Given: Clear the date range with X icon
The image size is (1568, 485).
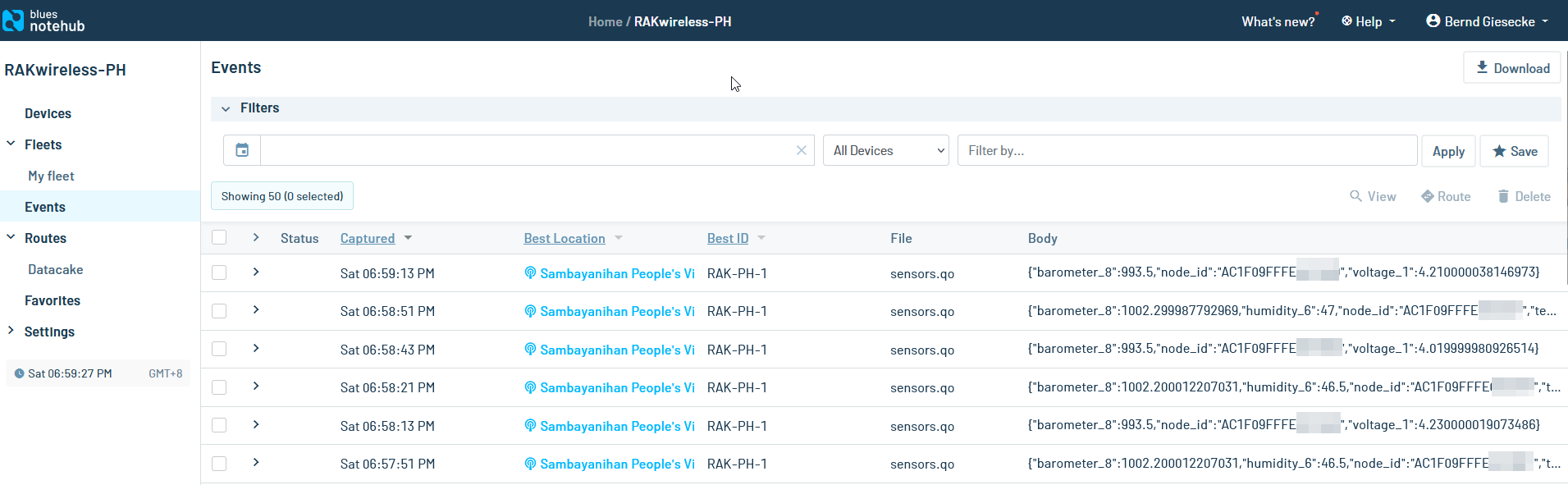Looking at the screenshot, I should 801,150.
